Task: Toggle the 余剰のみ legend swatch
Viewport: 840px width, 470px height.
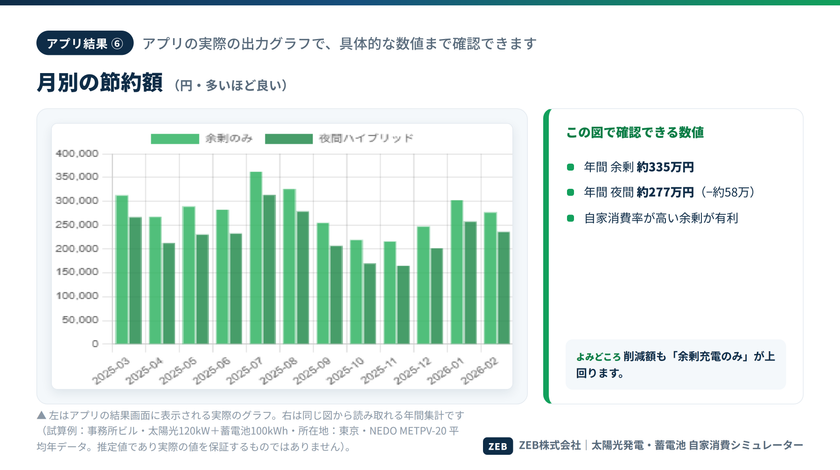Action: pos(175,139)
